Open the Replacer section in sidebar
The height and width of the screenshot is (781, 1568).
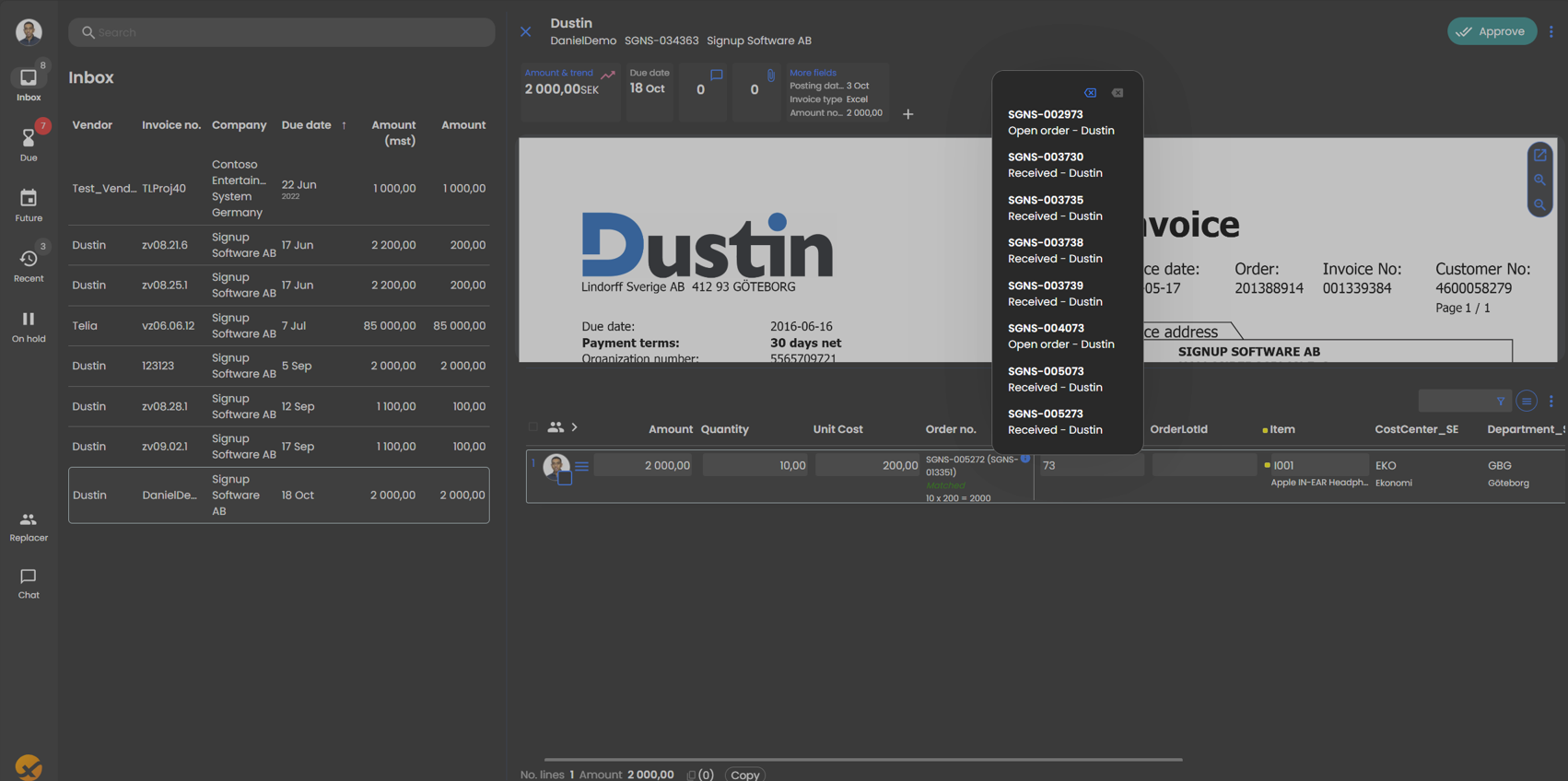pyautogui.click(x=29, y=527)
